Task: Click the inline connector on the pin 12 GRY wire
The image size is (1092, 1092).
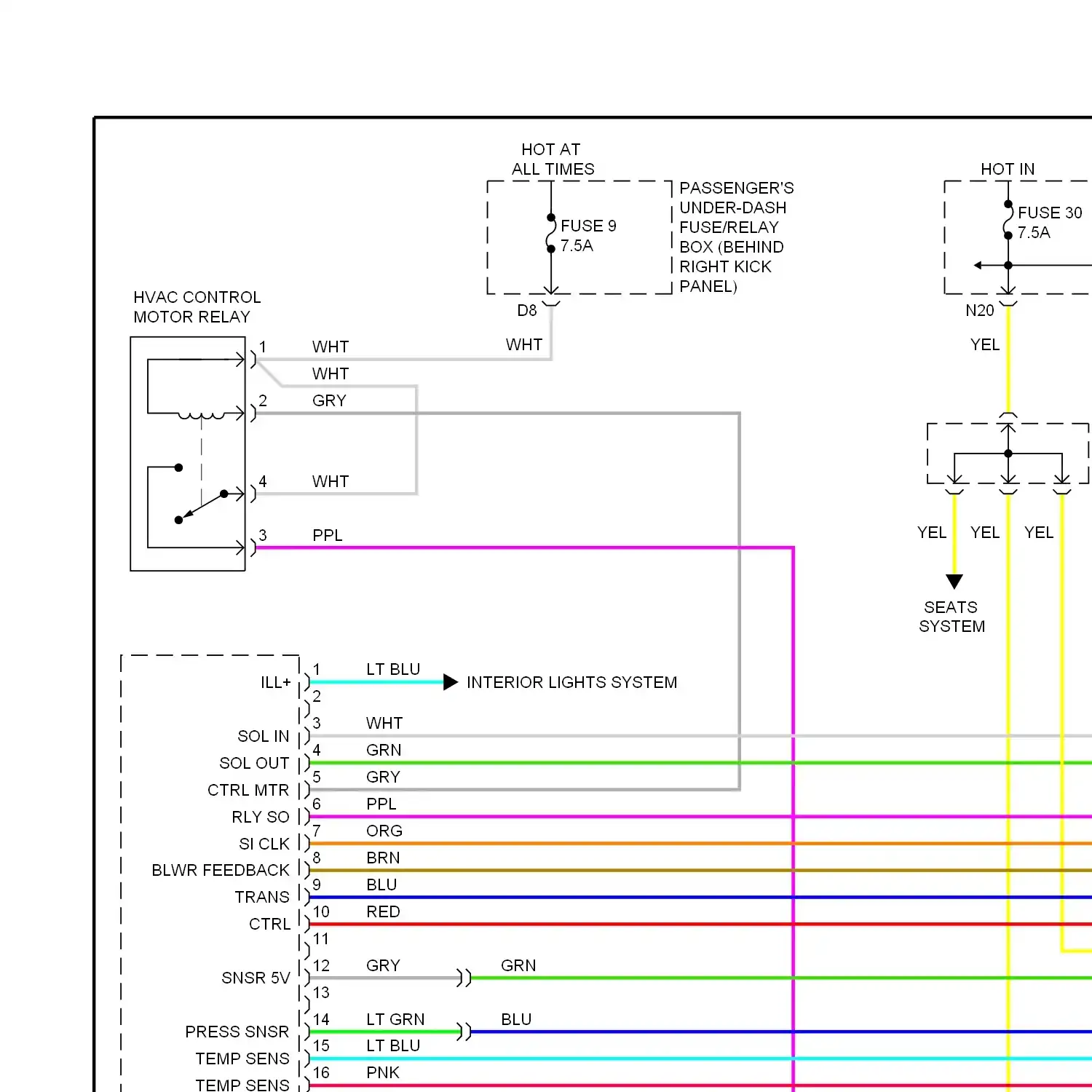Action: (x=464, y=978)
